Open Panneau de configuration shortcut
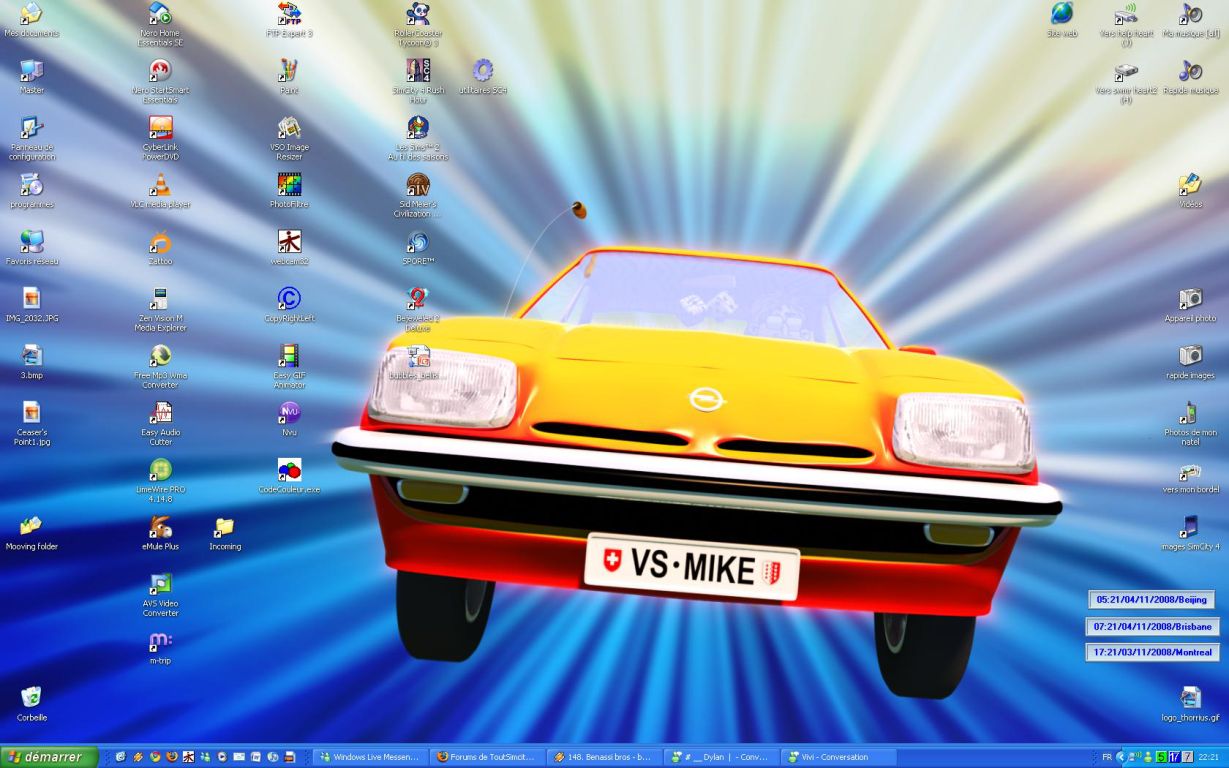The image size is (1229, 768). [x=31, y=128]
